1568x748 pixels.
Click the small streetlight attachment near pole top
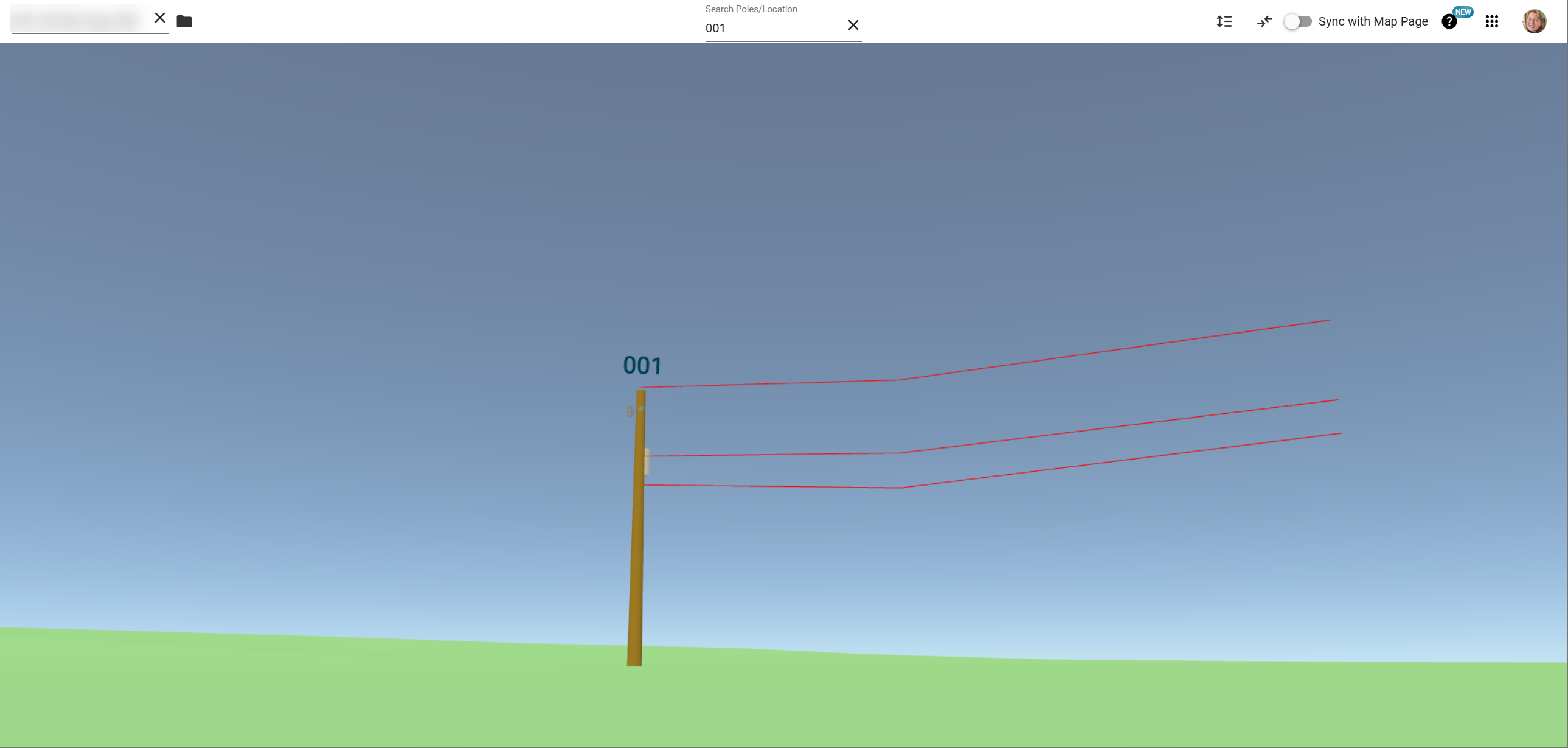tap(631, 411)
